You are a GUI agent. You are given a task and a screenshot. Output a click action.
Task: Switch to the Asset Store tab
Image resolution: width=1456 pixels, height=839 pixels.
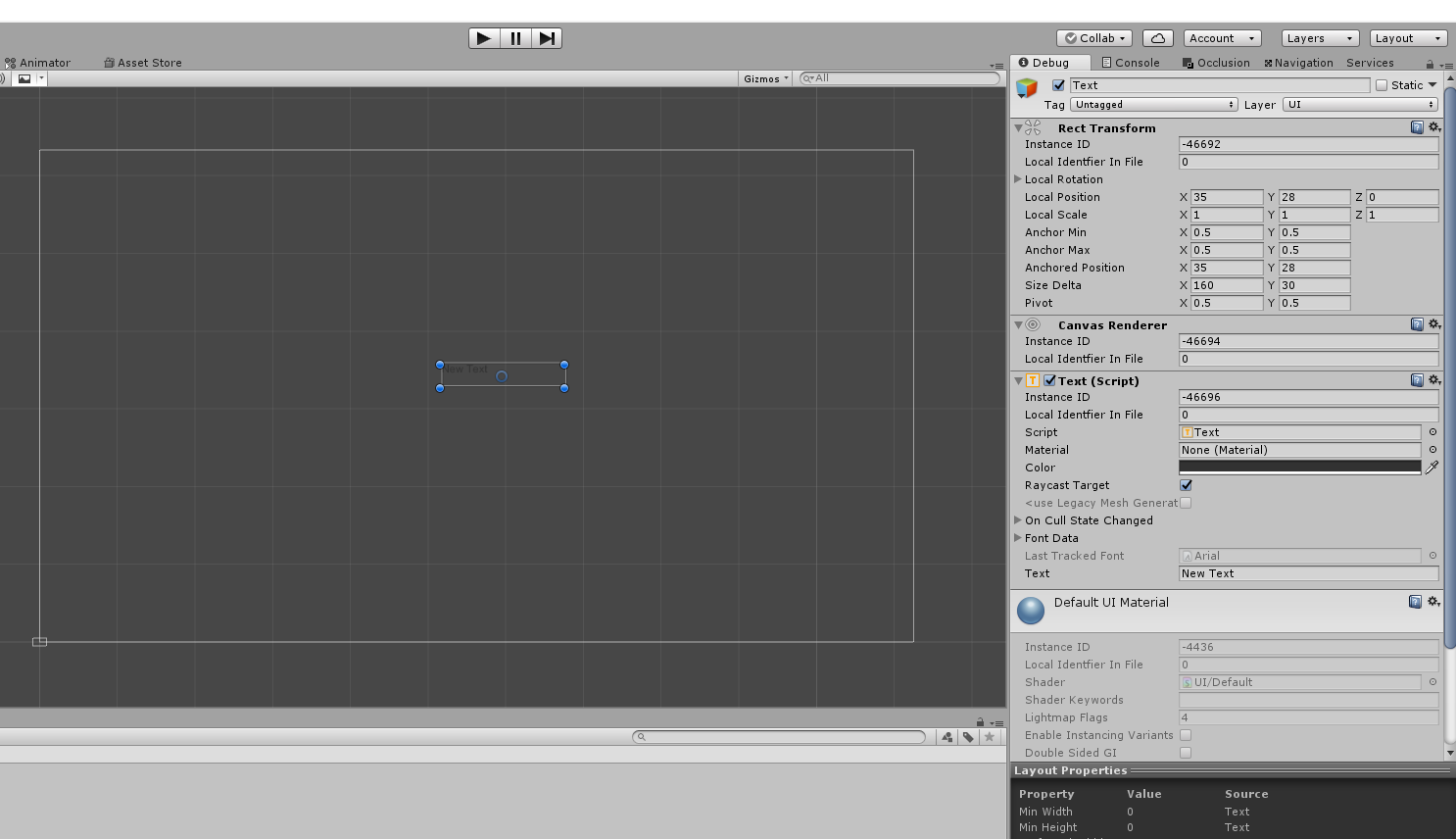(x=143, y=63)
